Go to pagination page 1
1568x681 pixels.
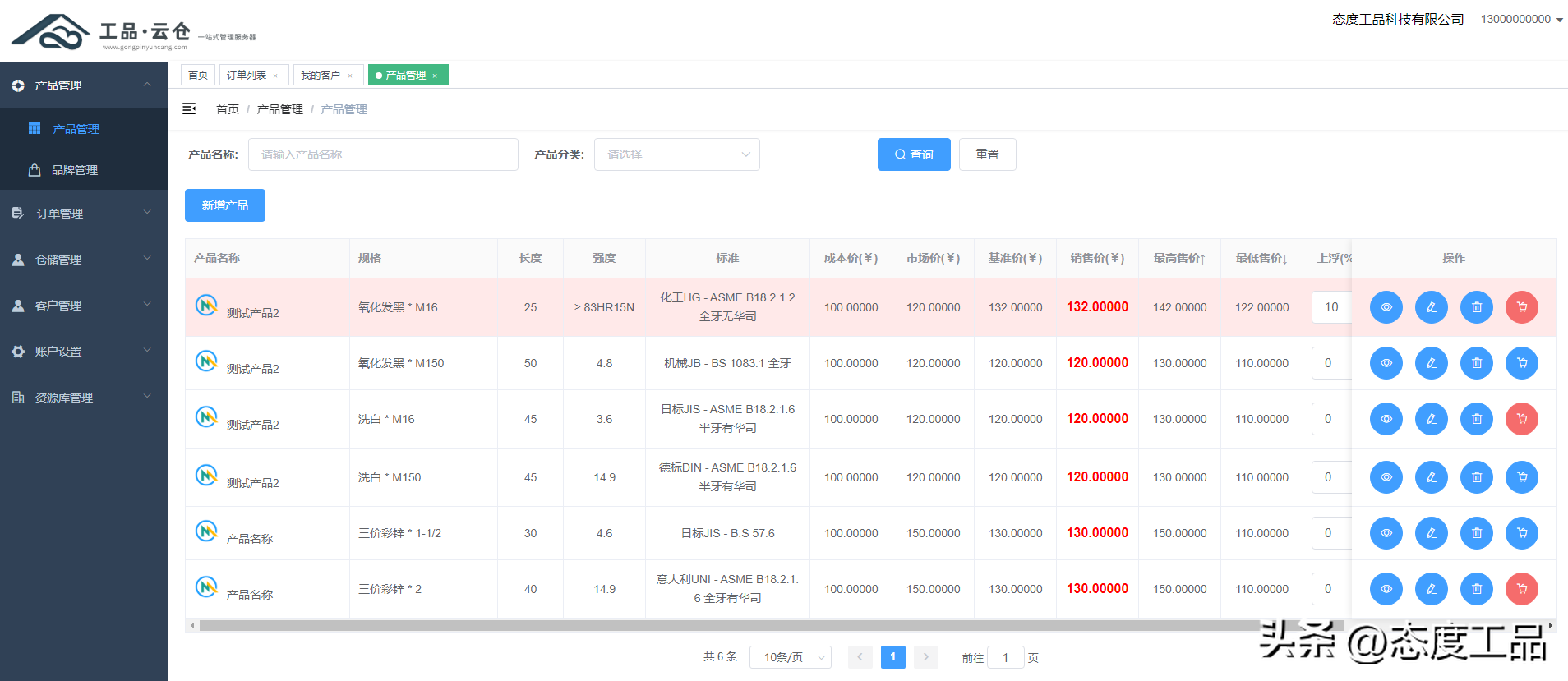click(x=893, y=657)
